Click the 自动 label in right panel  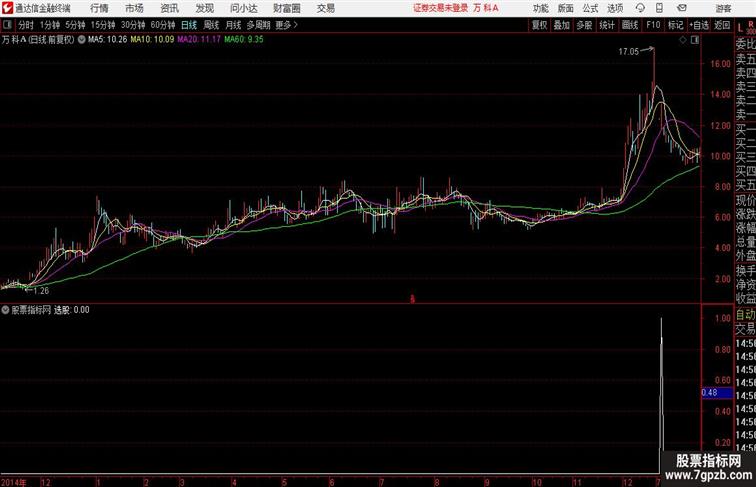745,315
